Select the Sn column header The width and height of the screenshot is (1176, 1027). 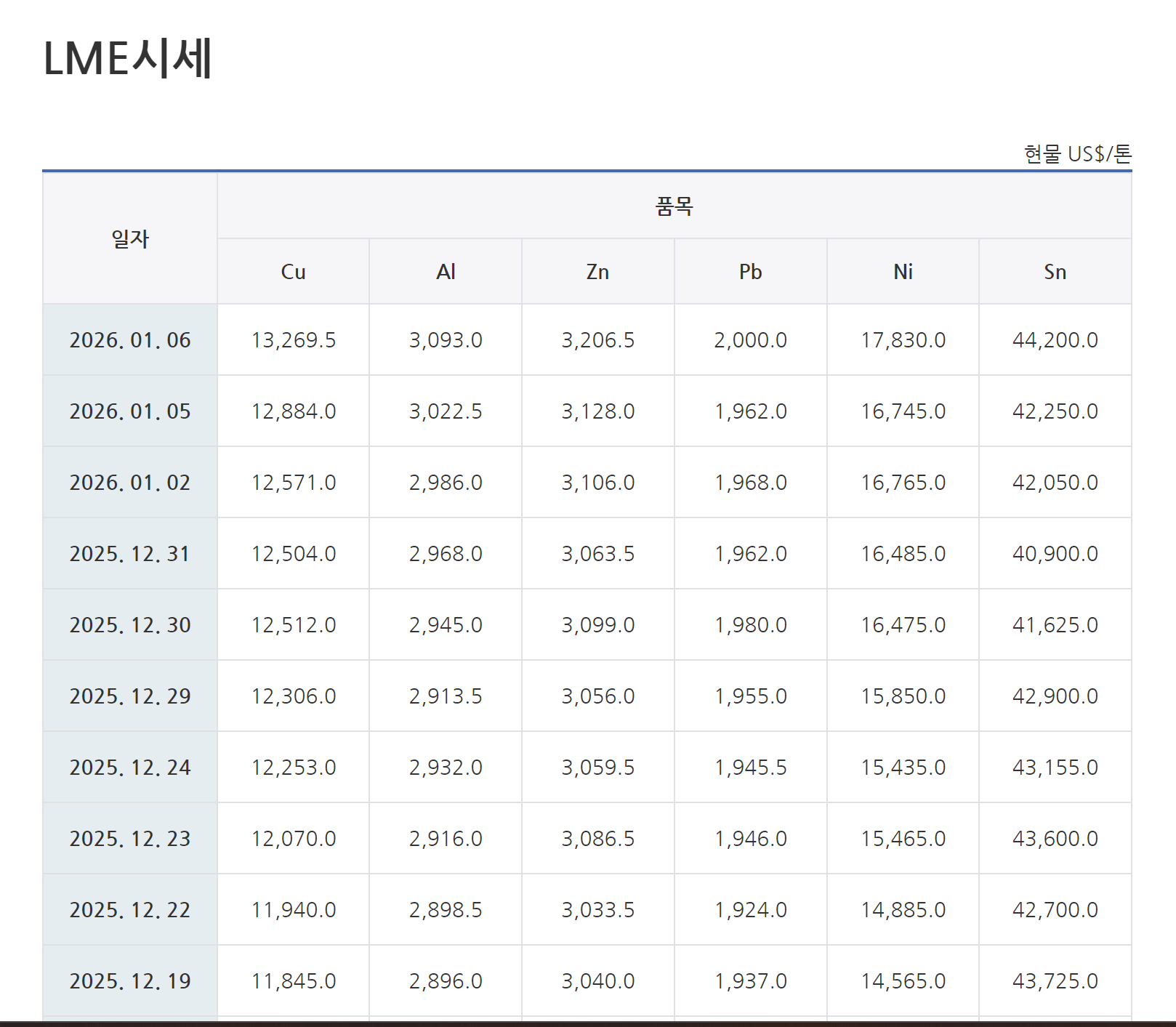click(1055, 272)
